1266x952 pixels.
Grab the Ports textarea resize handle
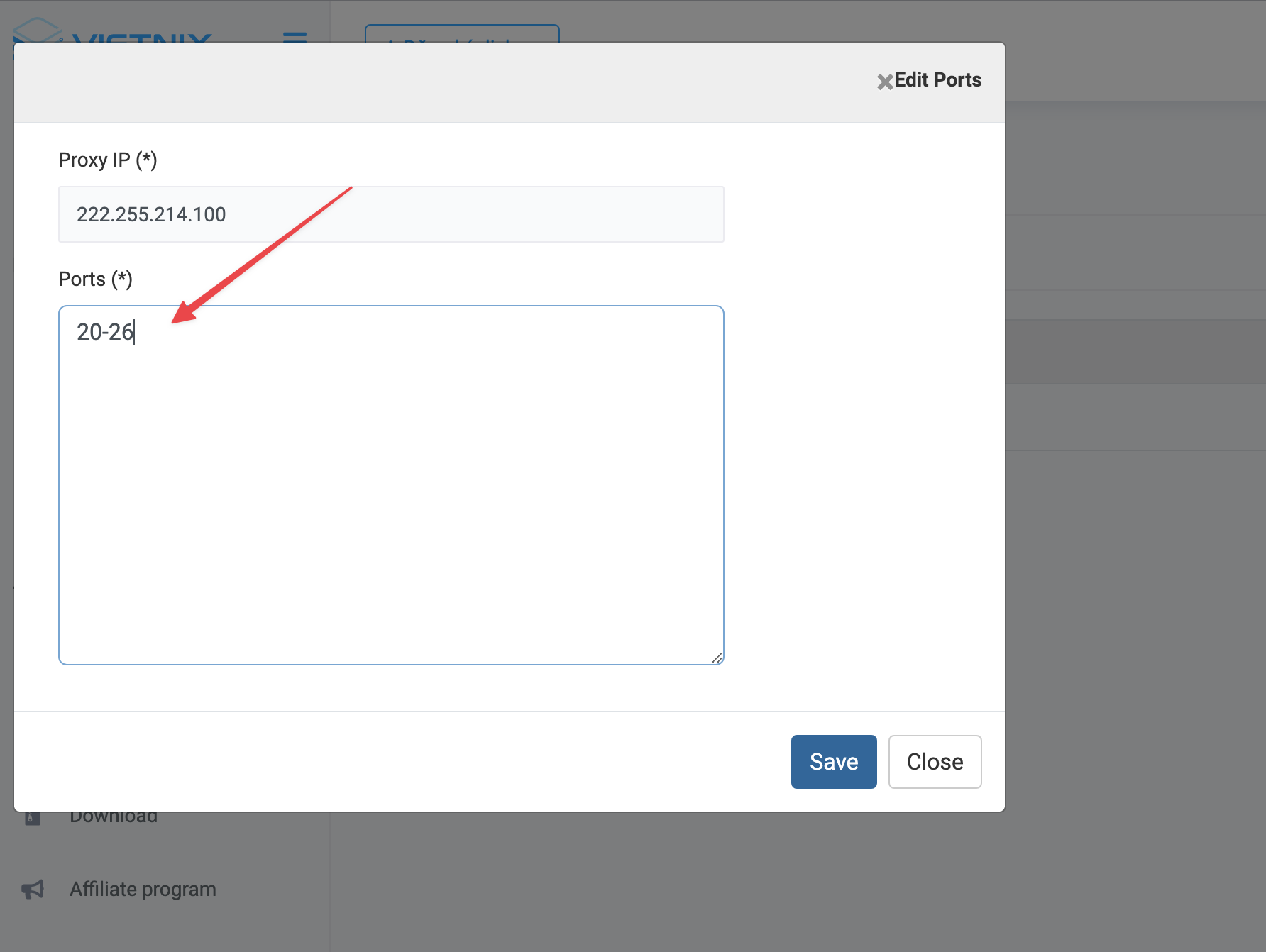[x=717, y=658]
